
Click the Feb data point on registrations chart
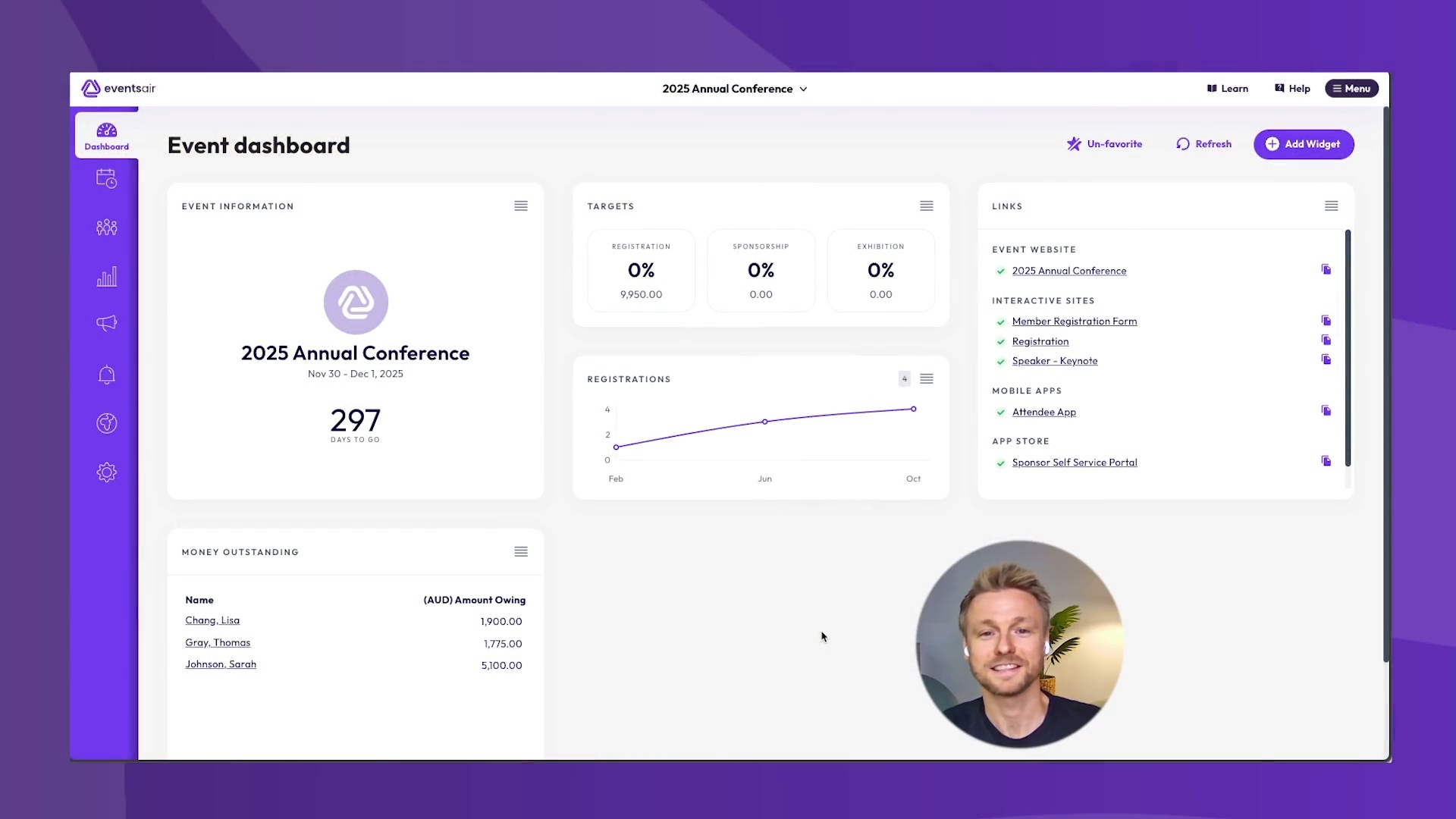pos(617,447)
